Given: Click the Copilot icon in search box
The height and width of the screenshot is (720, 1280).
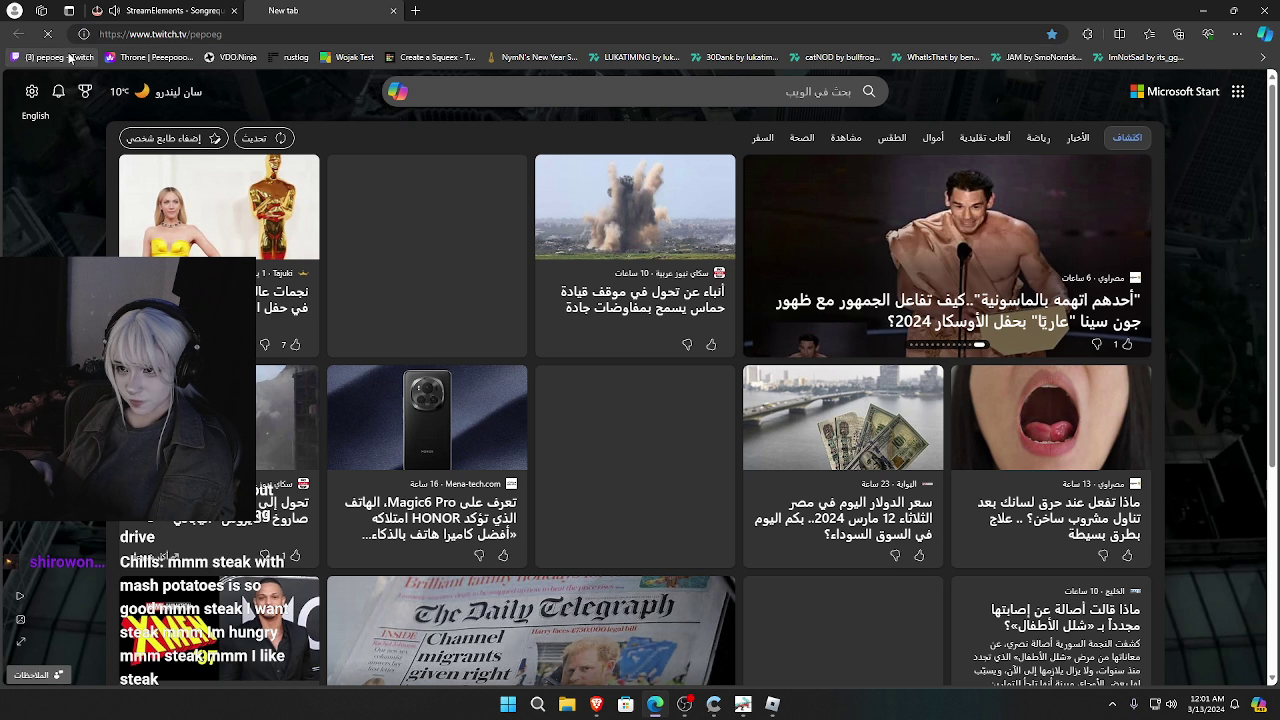Looking at the screenshot, I should click(x=398, y=91).
